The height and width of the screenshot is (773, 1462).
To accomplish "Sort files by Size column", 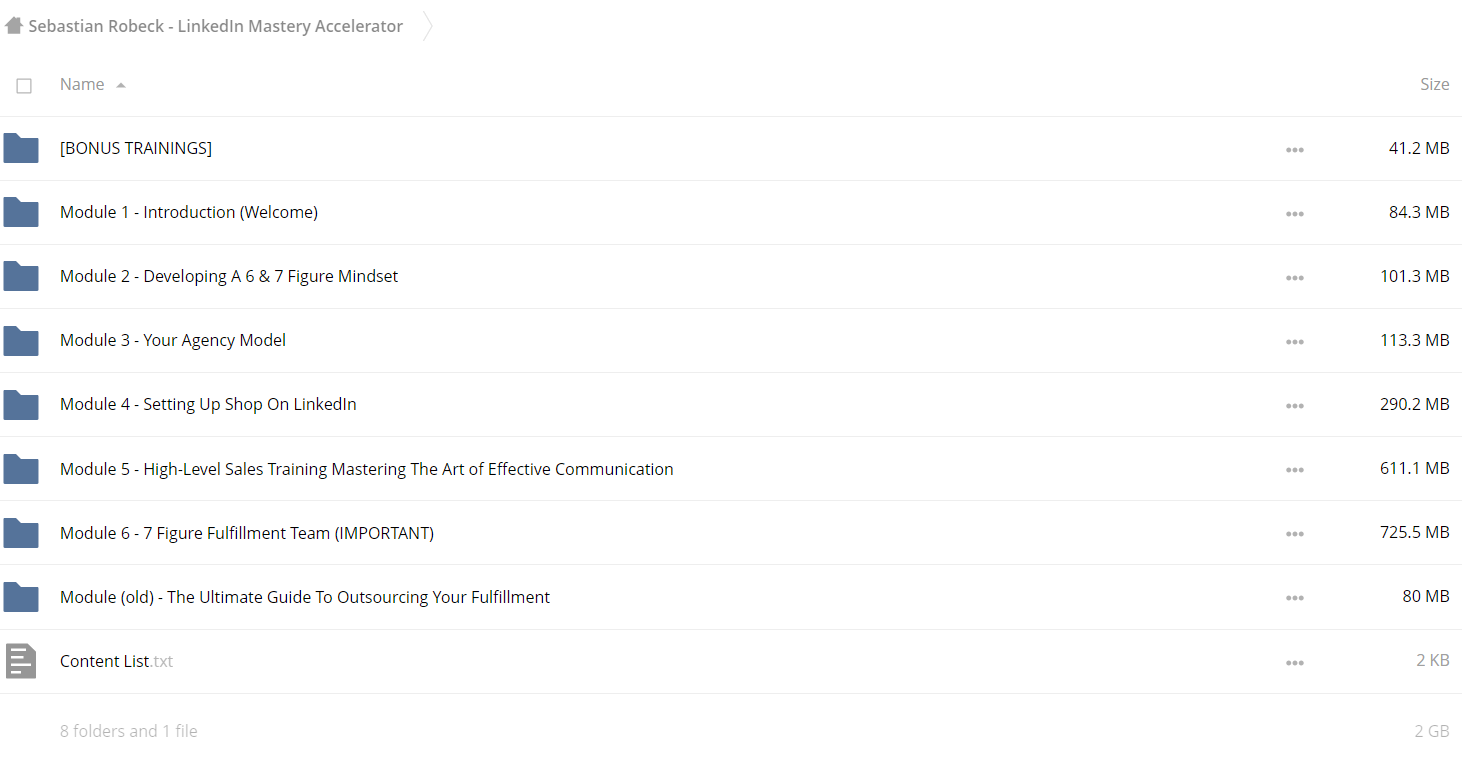I will (x=1434, y=85).
